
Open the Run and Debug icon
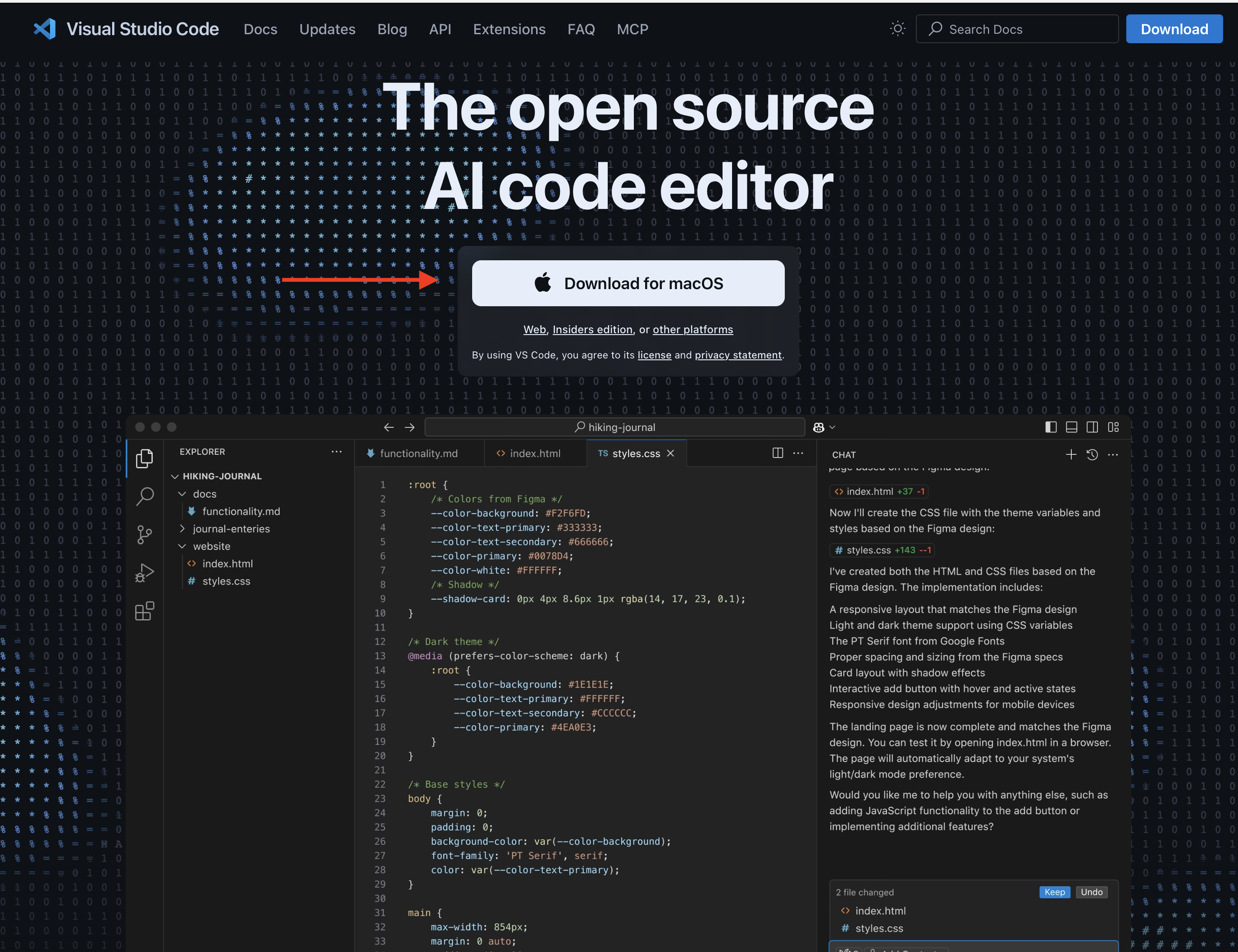[145, 573]
